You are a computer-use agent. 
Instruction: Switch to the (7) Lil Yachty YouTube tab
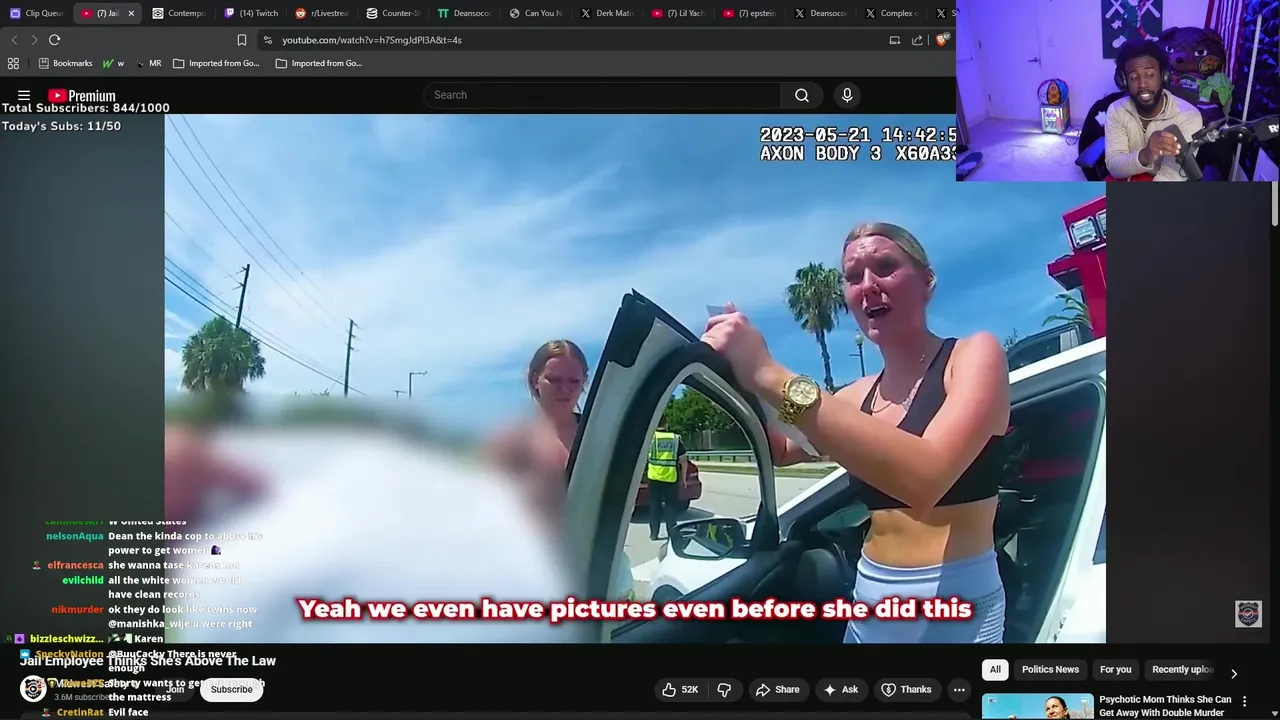(x=678, y=13)
